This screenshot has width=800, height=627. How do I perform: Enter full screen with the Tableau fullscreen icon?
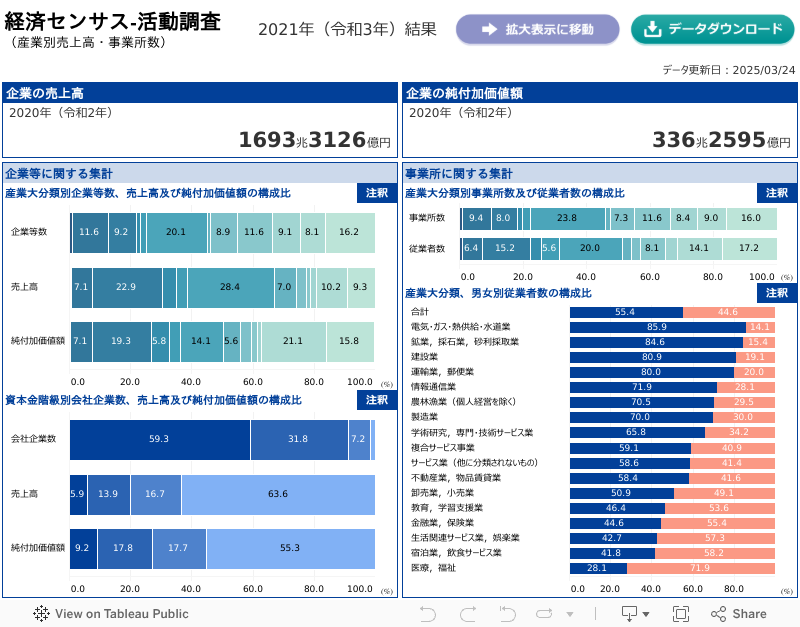[x=681, y=614]
